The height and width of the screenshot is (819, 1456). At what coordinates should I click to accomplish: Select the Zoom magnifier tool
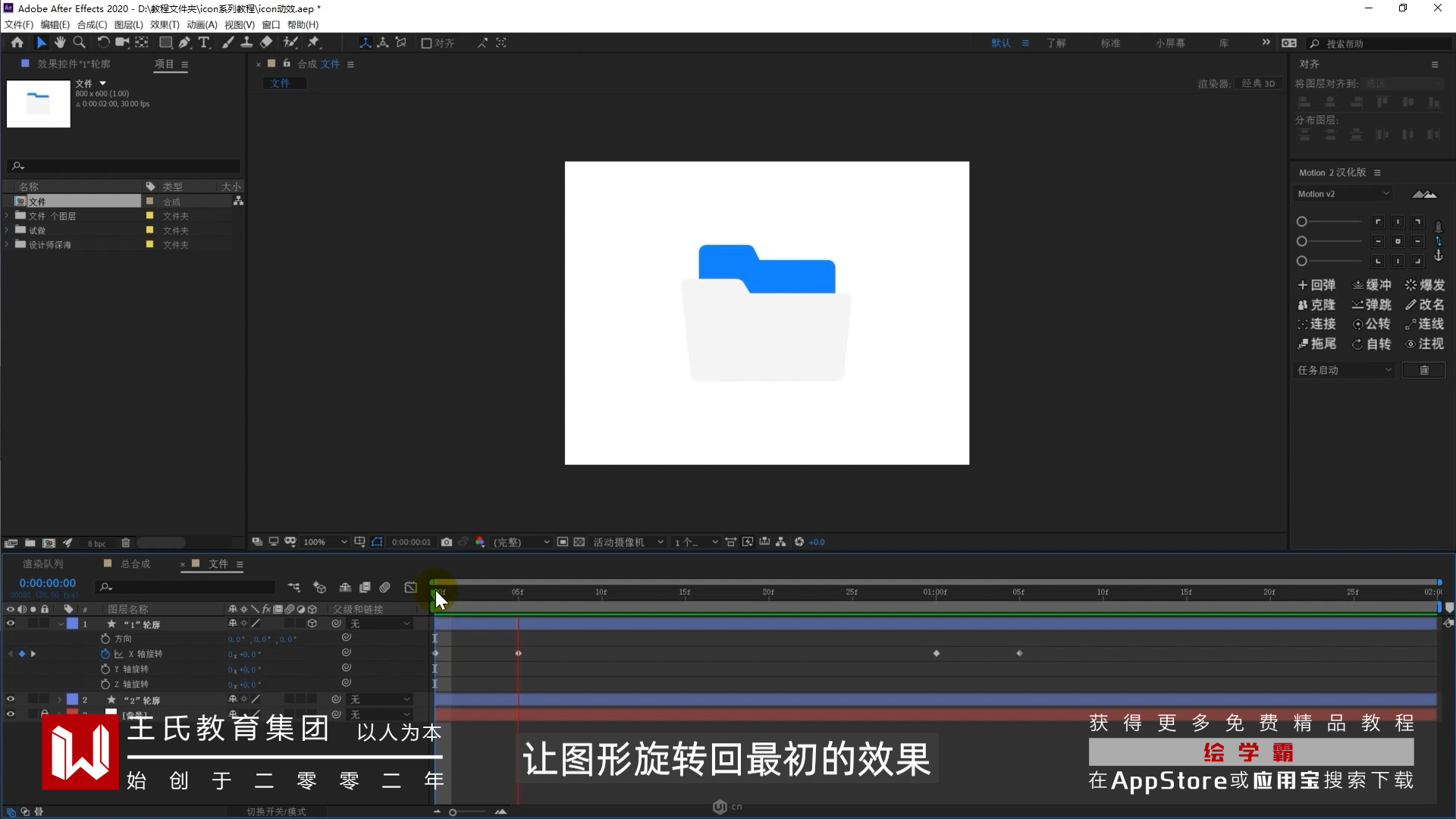[79, 42]
